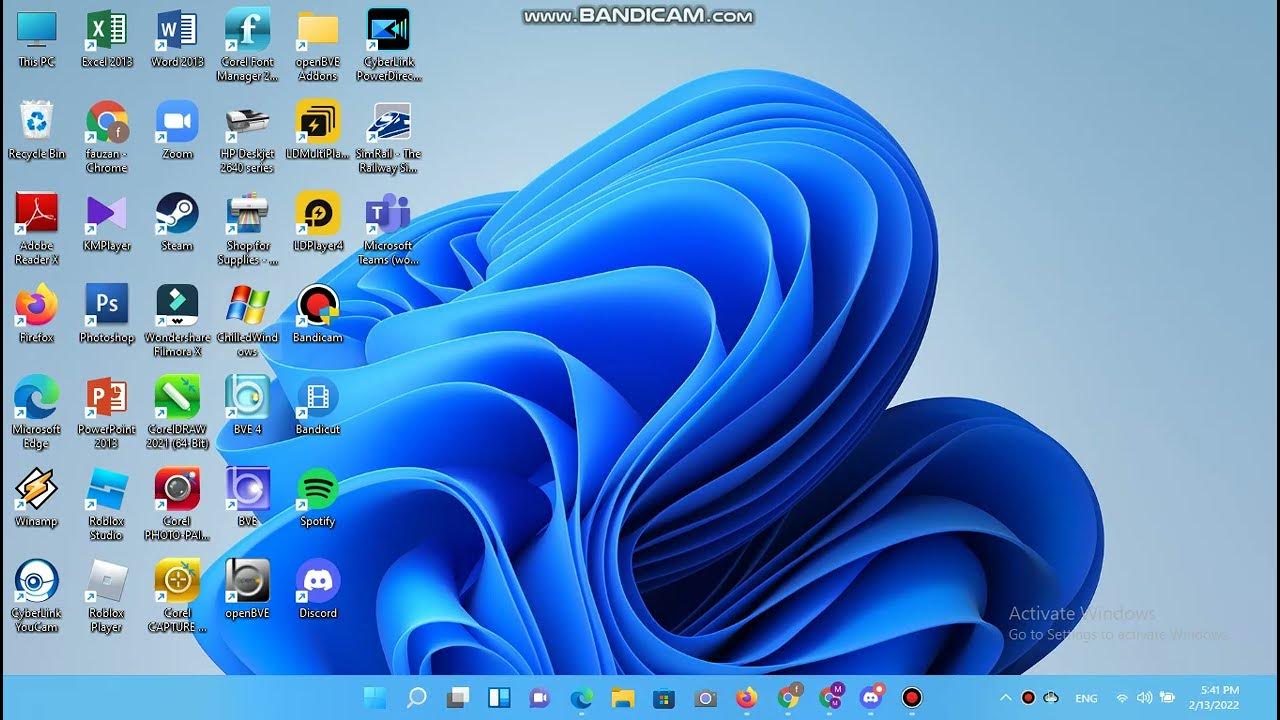Select the BVE desktop shortcut

(x=247, y=499)
